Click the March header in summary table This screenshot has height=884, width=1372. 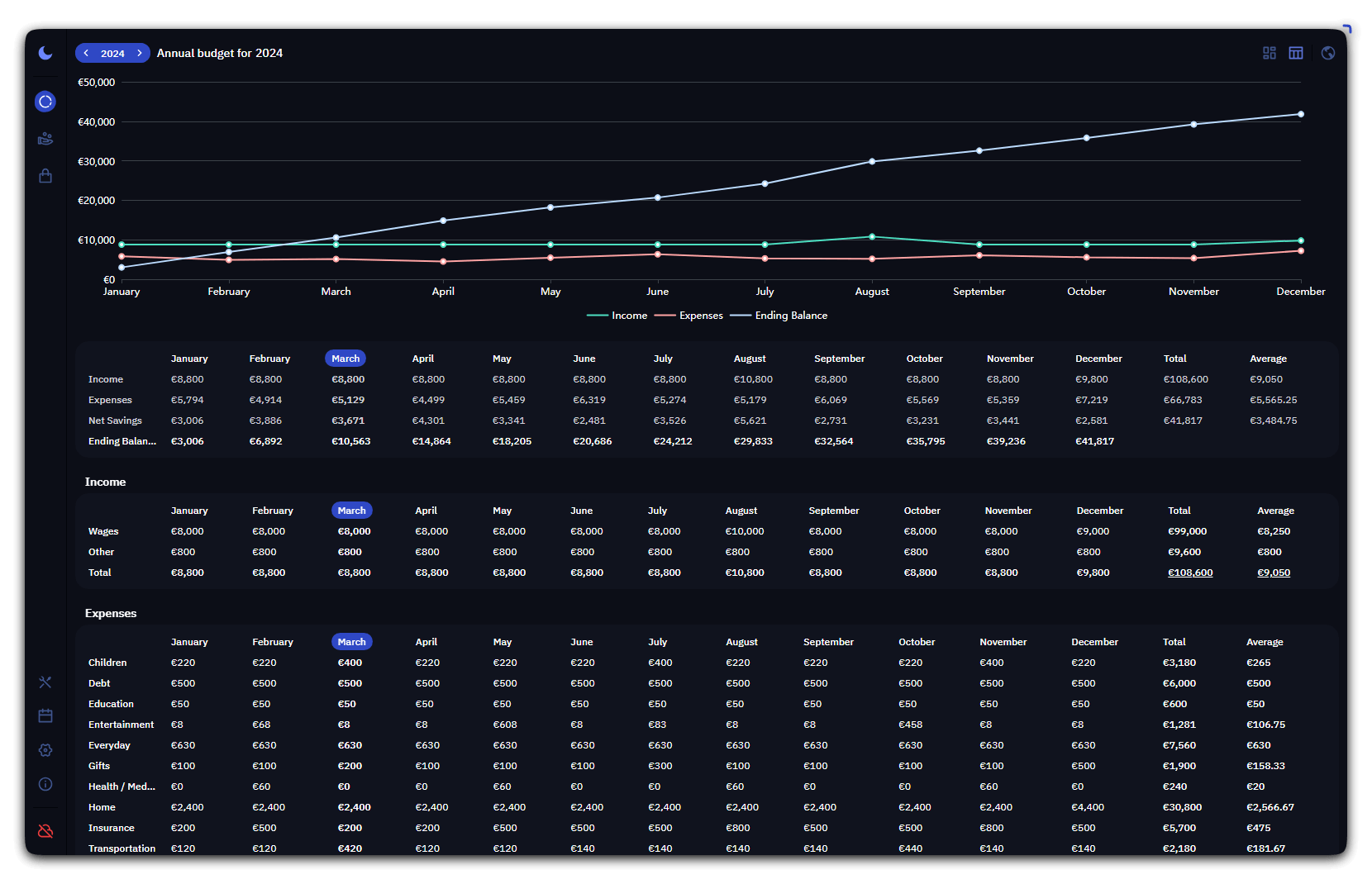click(x=345, y=359)
